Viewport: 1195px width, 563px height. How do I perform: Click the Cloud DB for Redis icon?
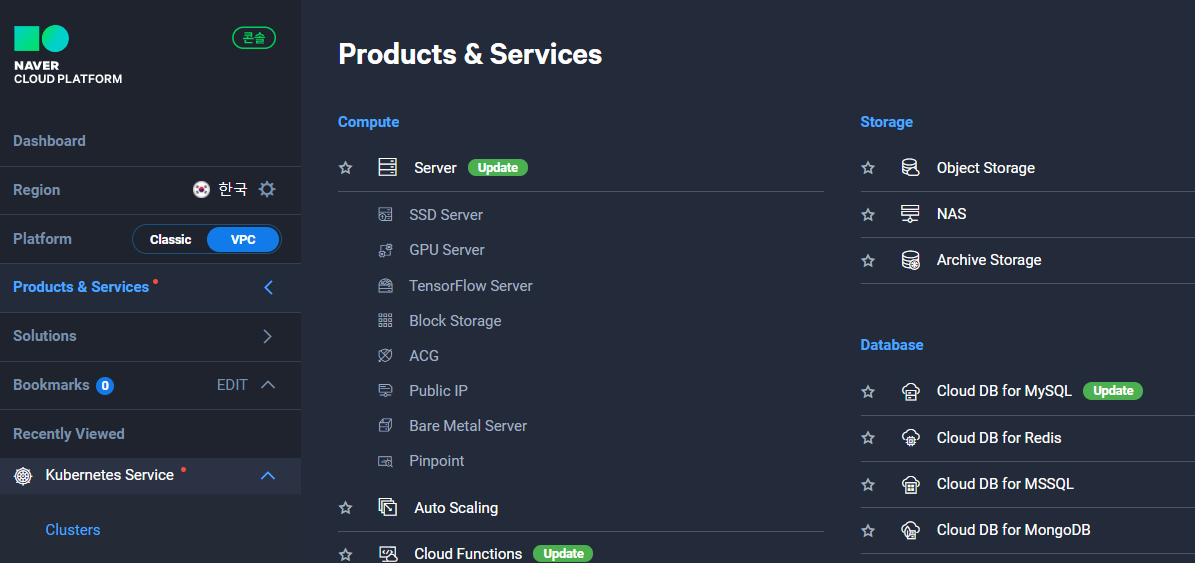pos(910,438)
